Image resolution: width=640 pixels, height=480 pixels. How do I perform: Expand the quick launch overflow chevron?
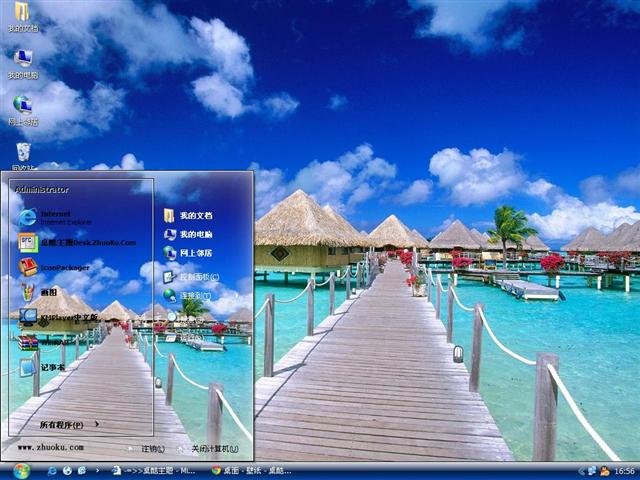click(x=97, y=471)
